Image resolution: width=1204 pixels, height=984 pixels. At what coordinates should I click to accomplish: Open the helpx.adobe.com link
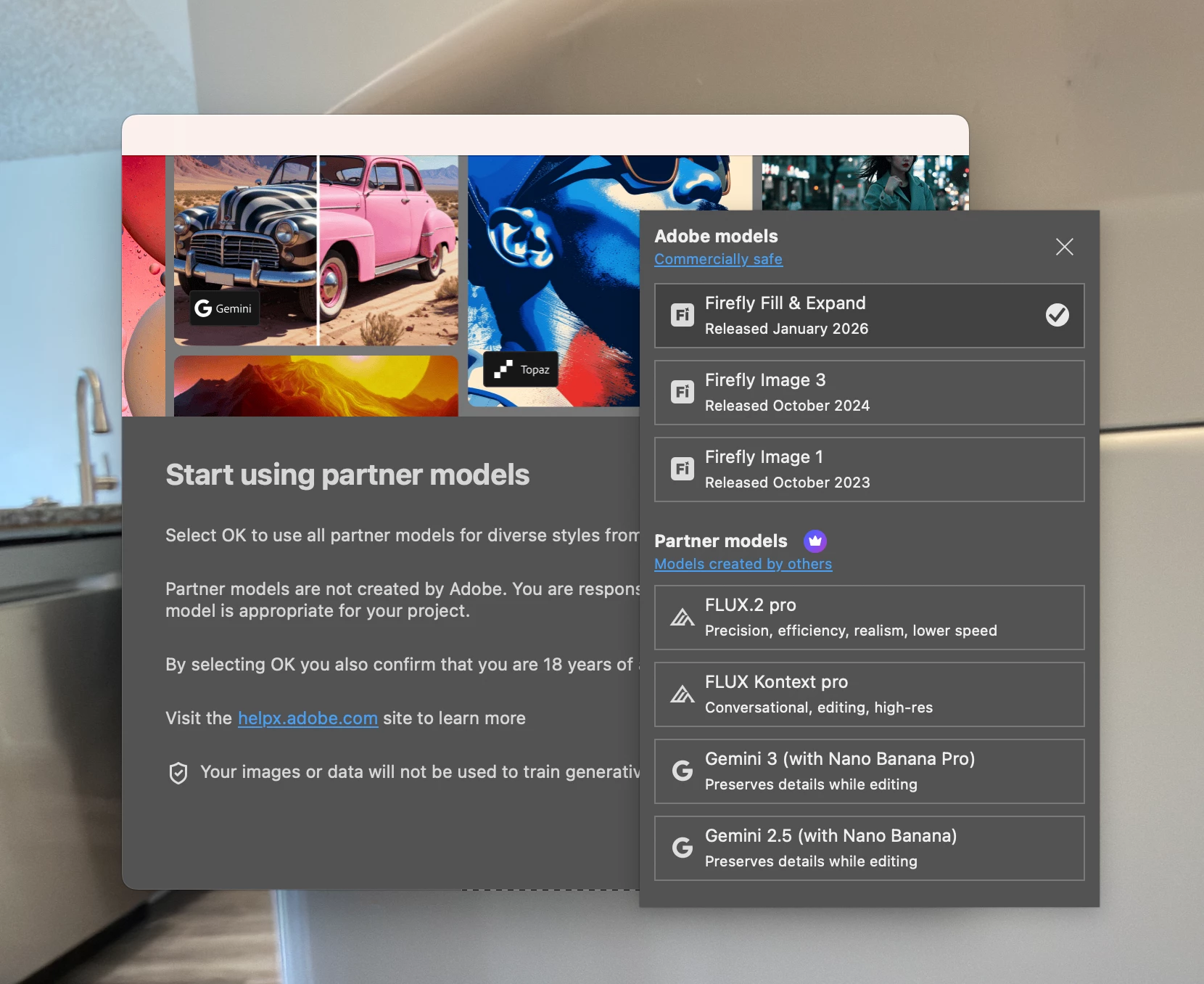click(x=308, y=718)
